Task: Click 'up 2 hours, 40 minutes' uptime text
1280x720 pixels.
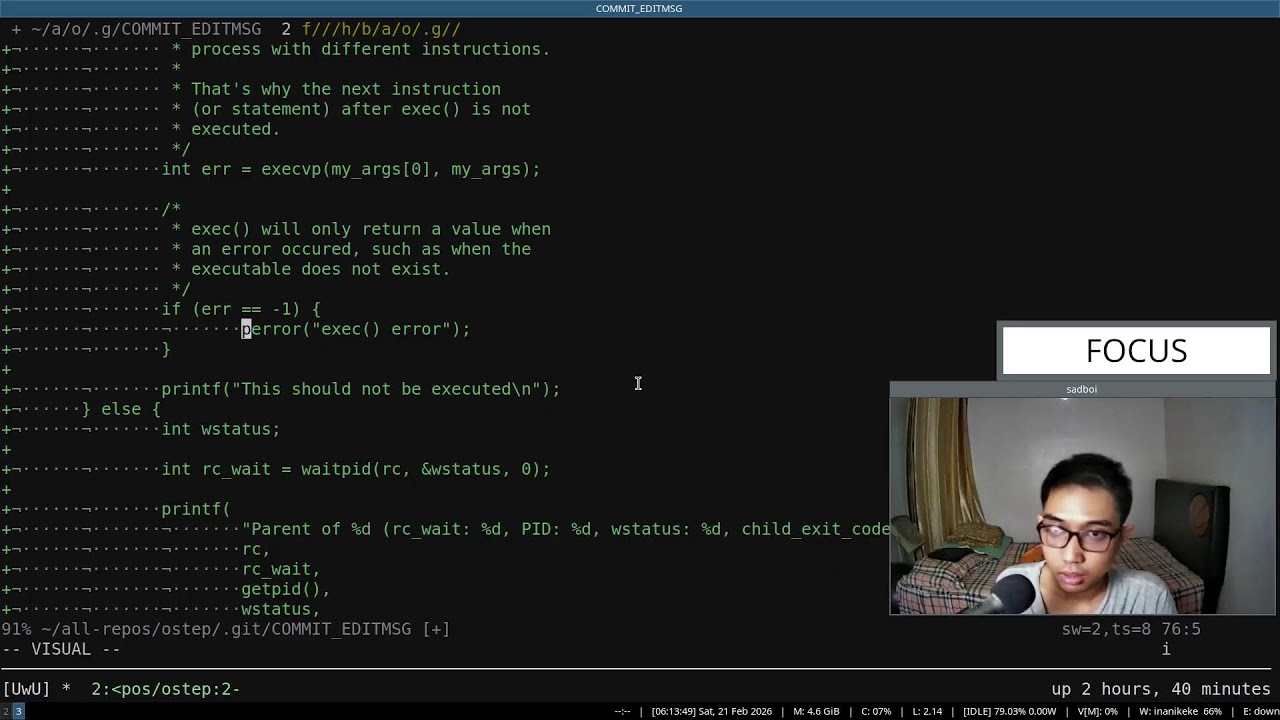Action: tap(1160, 689)
